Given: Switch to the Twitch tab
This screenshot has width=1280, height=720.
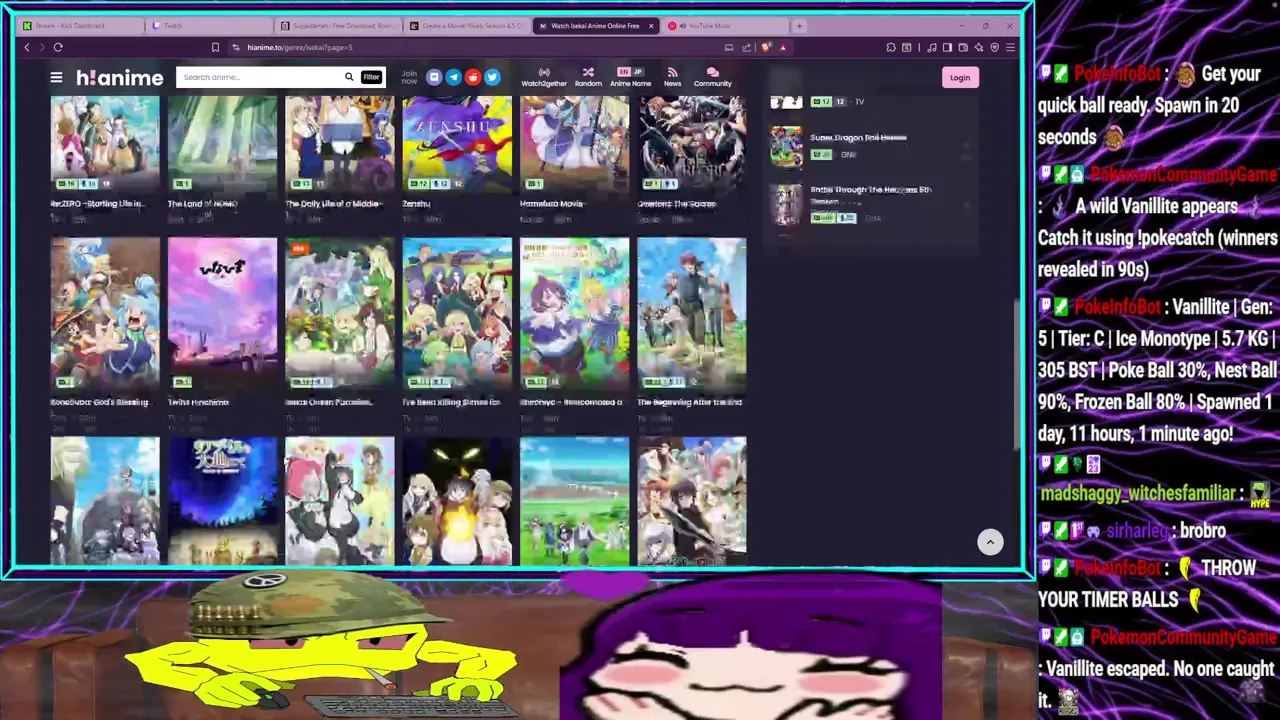Looking at the screenshot, I should (208, 26).
